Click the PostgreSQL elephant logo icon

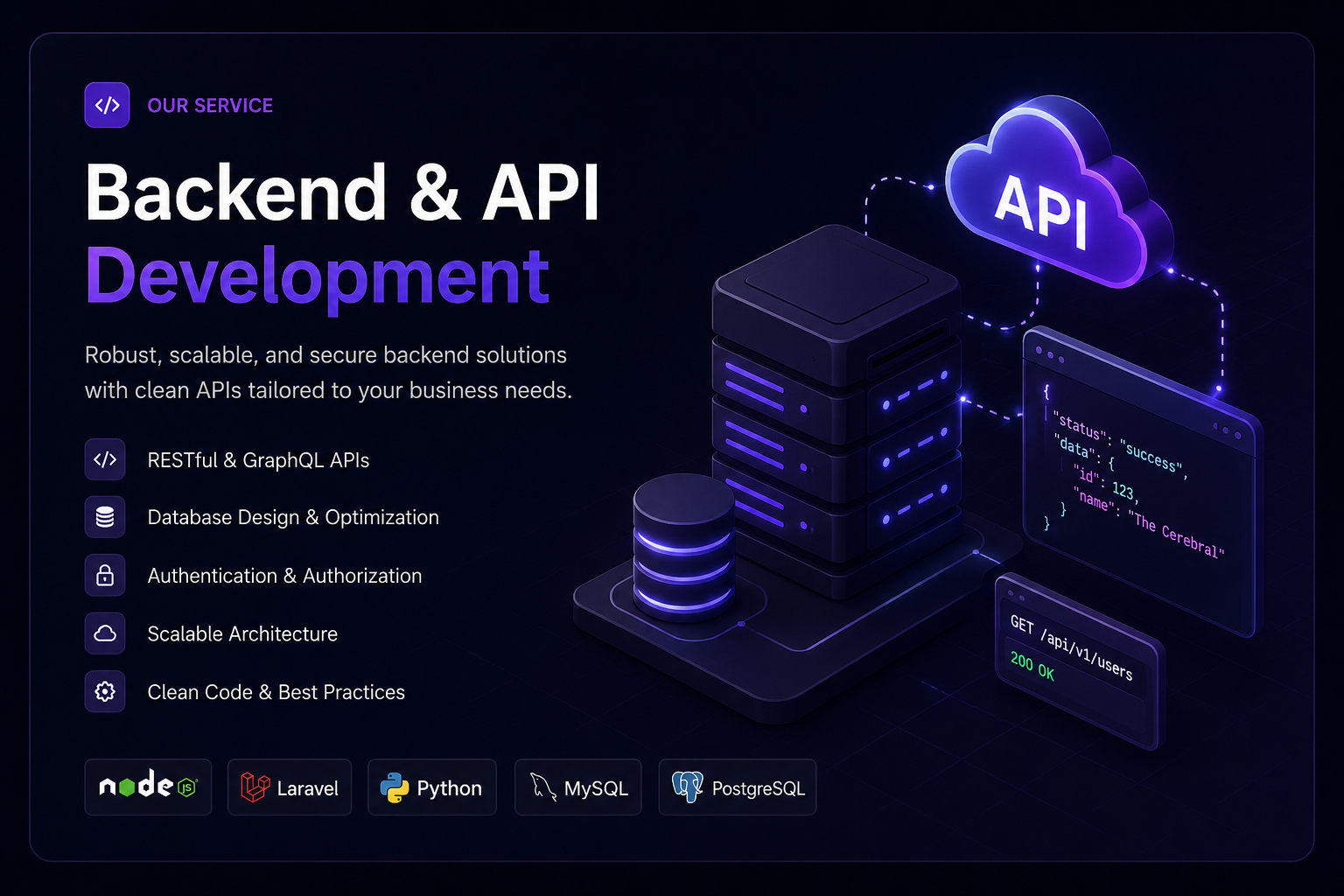pyautogui.click(x=688, y=787)
